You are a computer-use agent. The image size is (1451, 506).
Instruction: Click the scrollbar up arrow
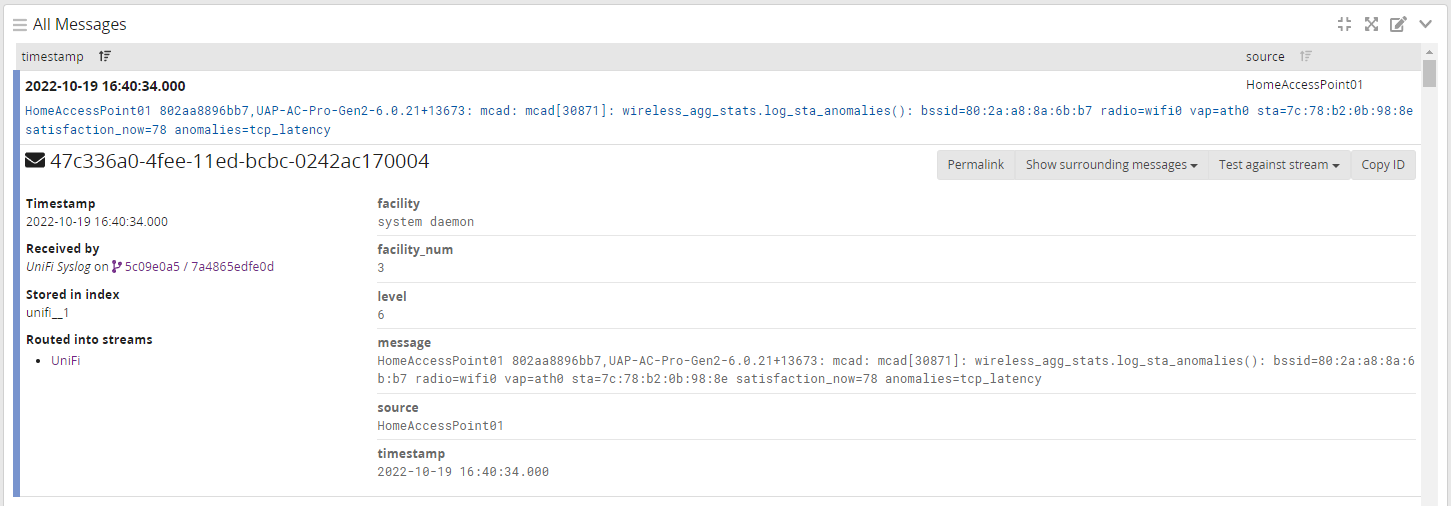[1430, 52]
